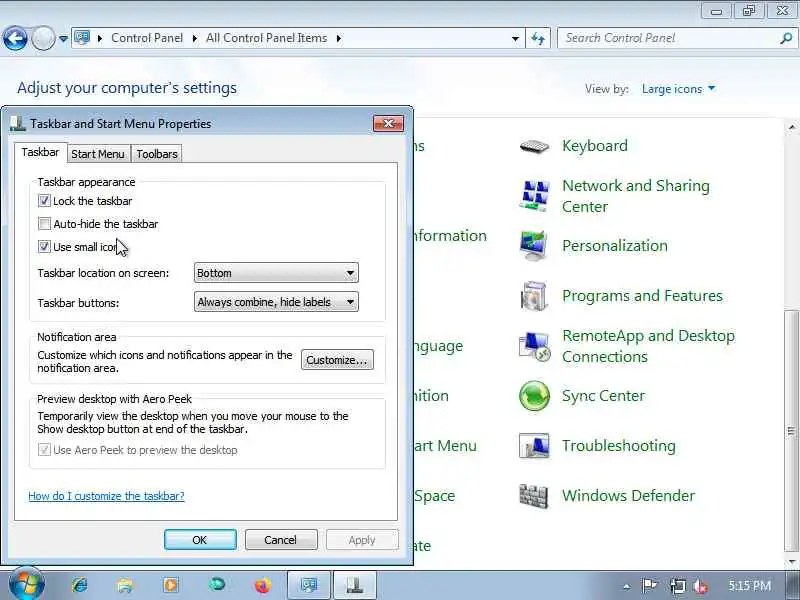Screen dimensions: 800x600
Task: Open the Troubleshooting icon
Action: tap(534, 445)
